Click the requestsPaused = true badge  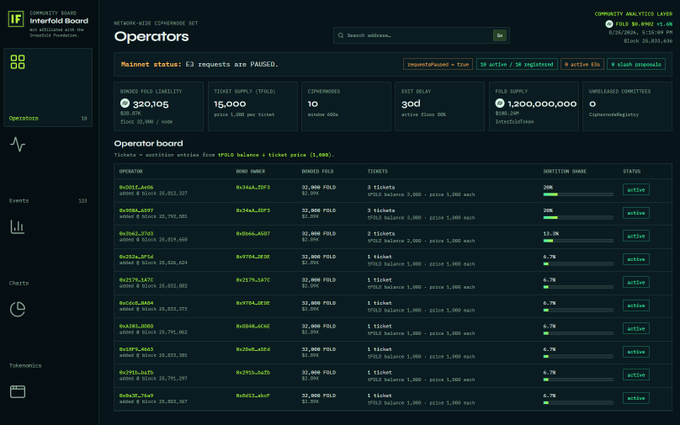[x=438, y=64]
